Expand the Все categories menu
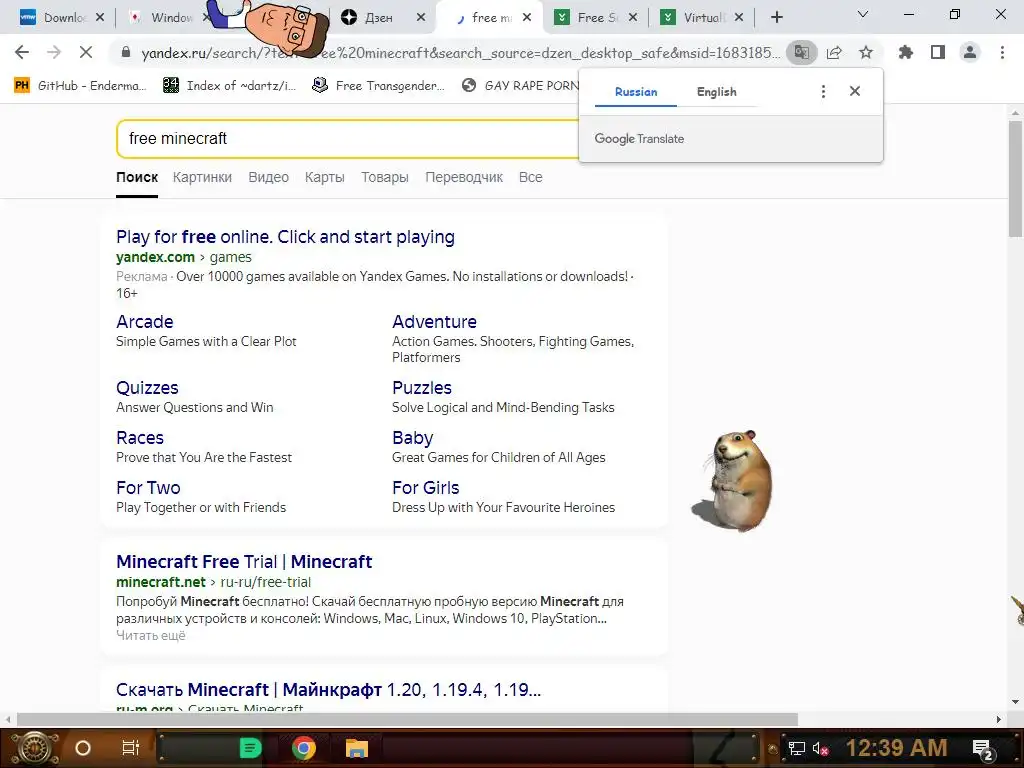This screenshot has height=768, width=1024. (x=530, y=177)
